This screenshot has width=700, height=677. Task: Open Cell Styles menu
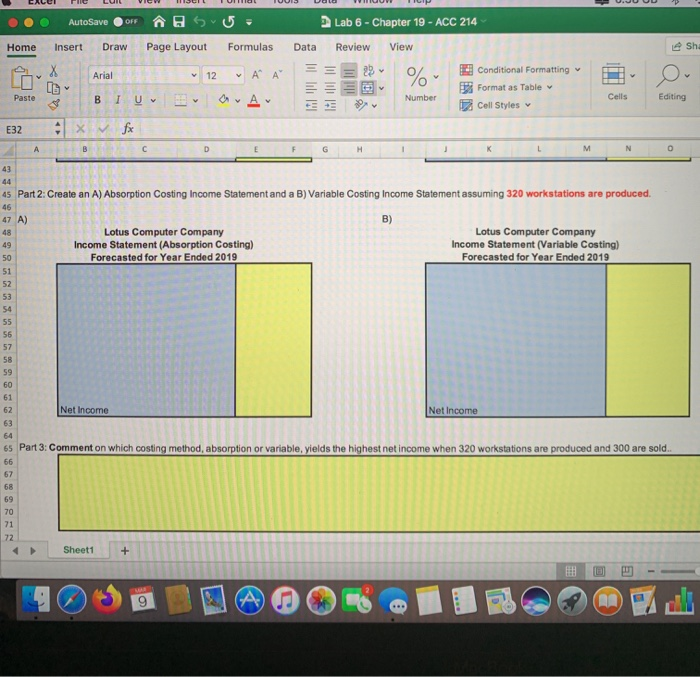pyautogui.click(x=496, y=105)
